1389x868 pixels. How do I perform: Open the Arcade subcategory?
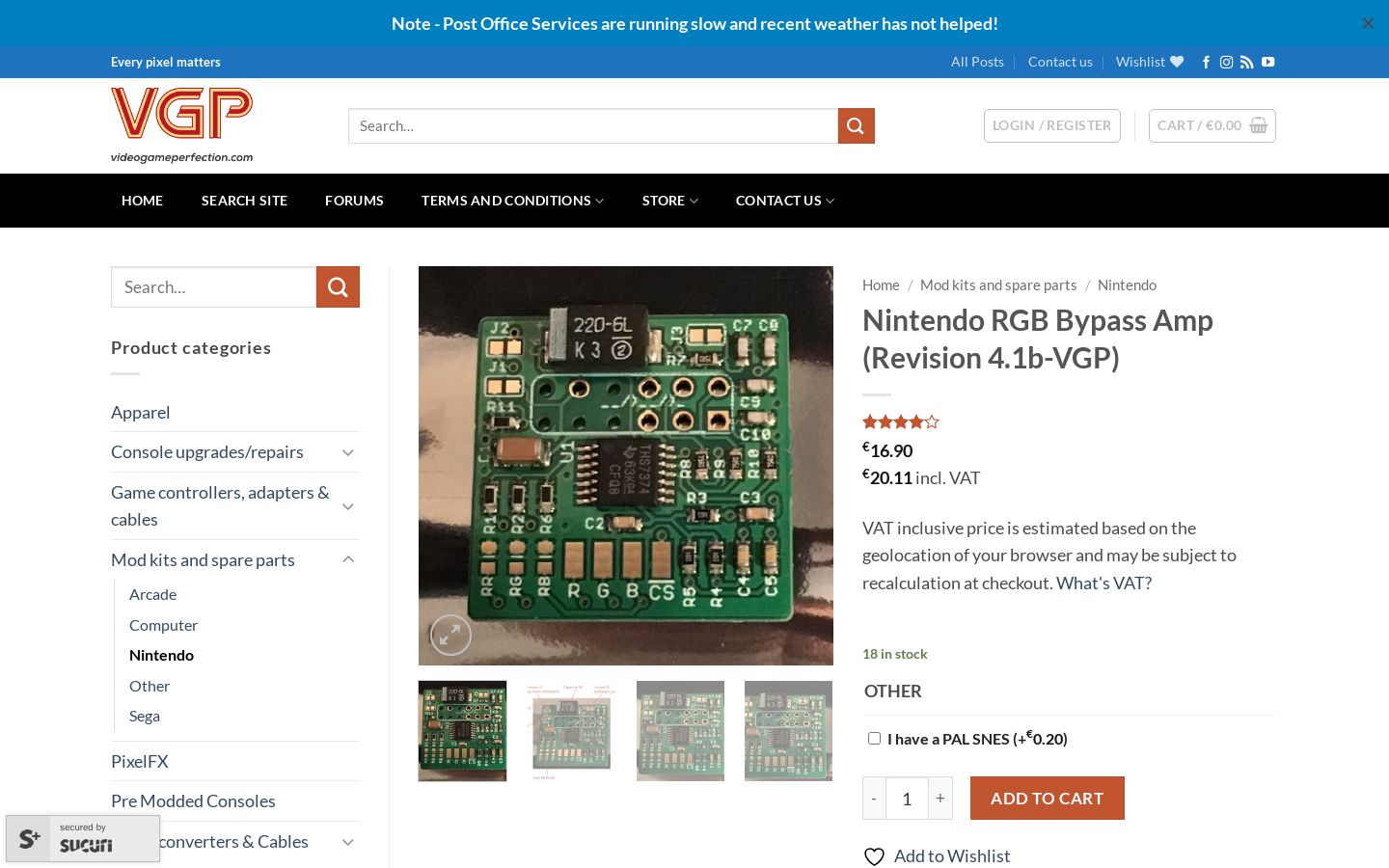coord(152,594)
